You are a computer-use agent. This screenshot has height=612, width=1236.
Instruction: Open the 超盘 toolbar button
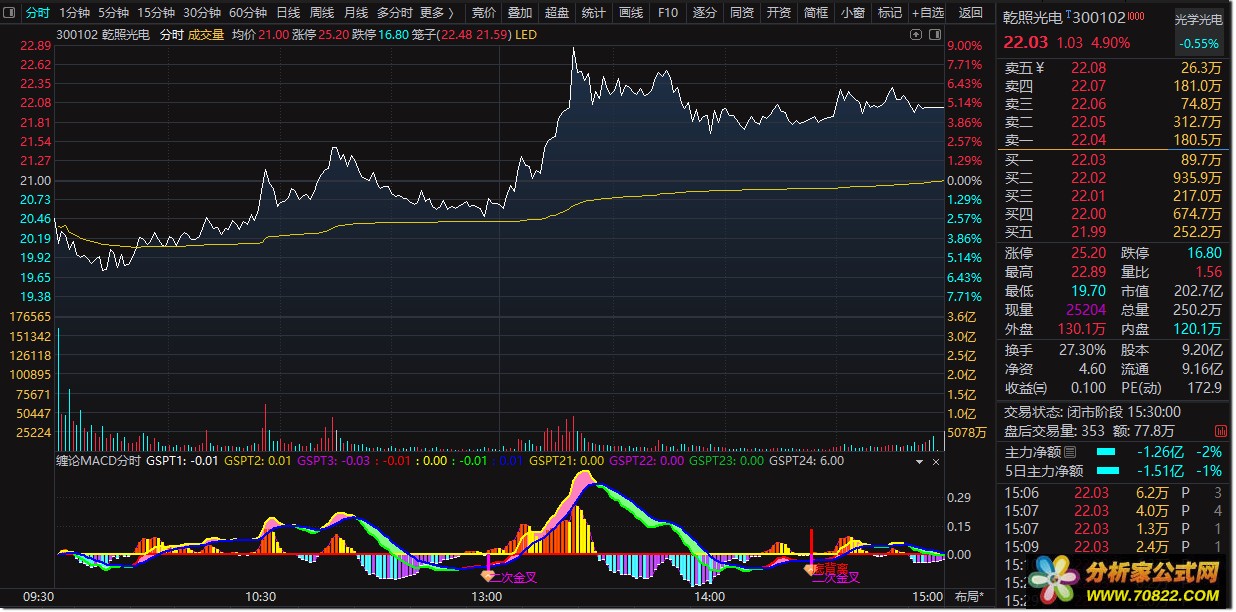[557, 13]
